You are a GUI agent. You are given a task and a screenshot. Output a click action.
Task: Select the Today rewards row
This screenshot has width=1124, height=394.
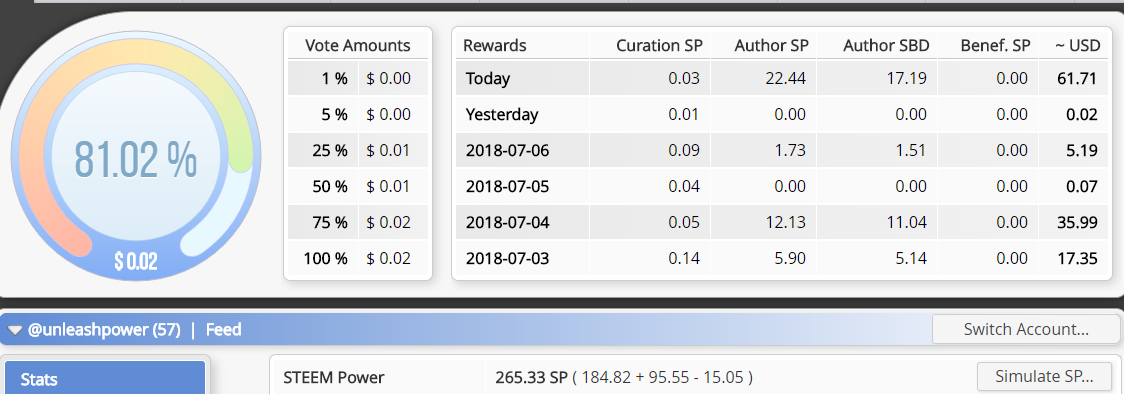coord(782,78)
